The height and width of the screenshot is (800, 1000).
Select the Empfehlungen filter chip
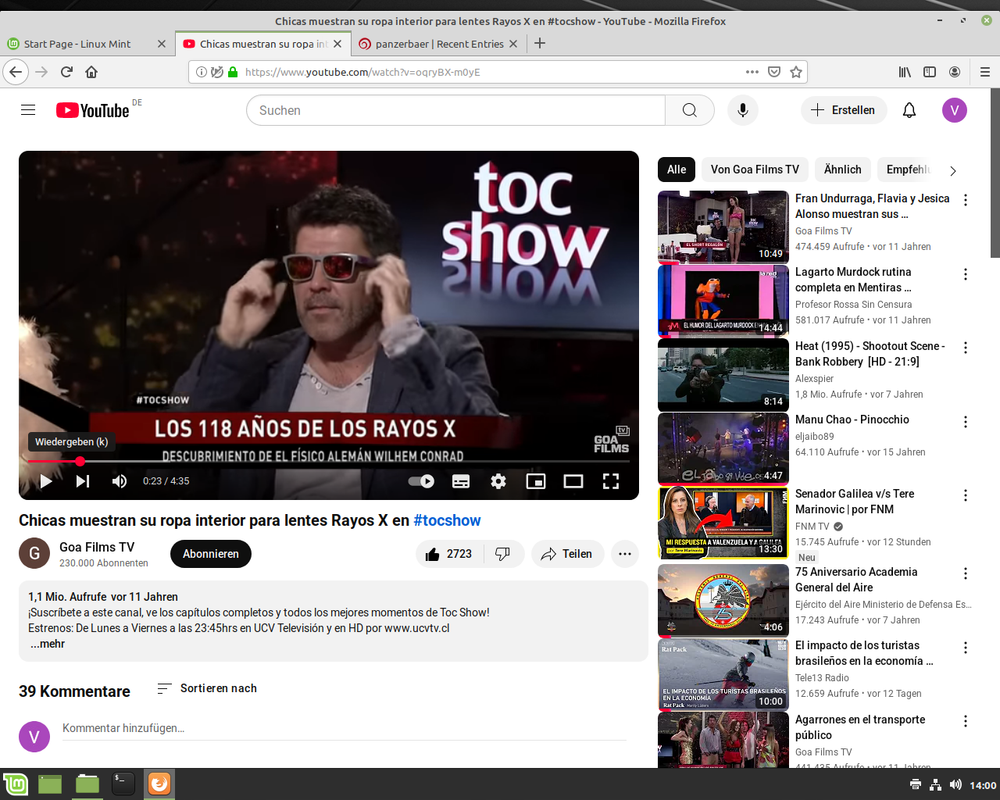[x=906, y=170]
